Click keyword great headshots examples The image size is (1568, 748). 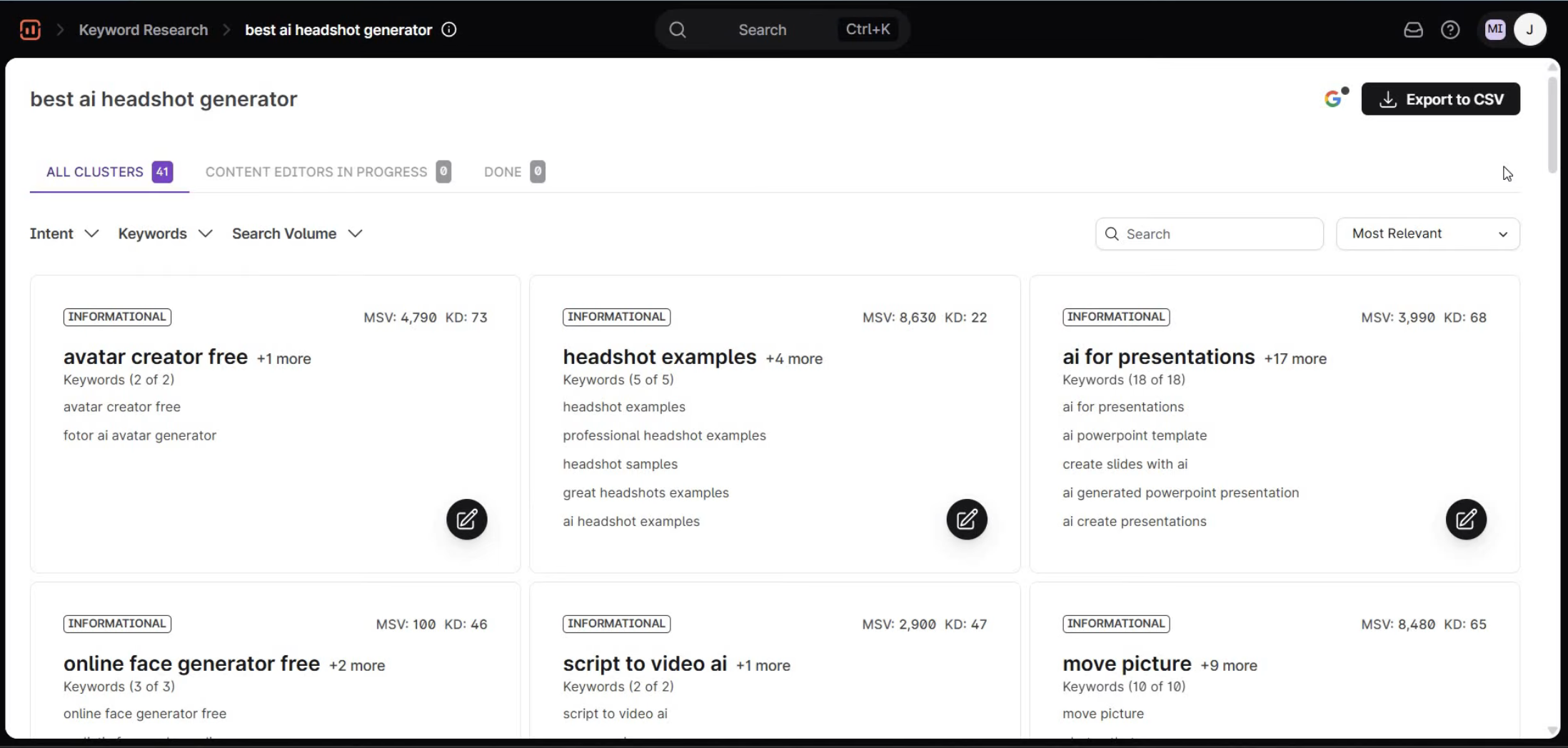(645, 492)
